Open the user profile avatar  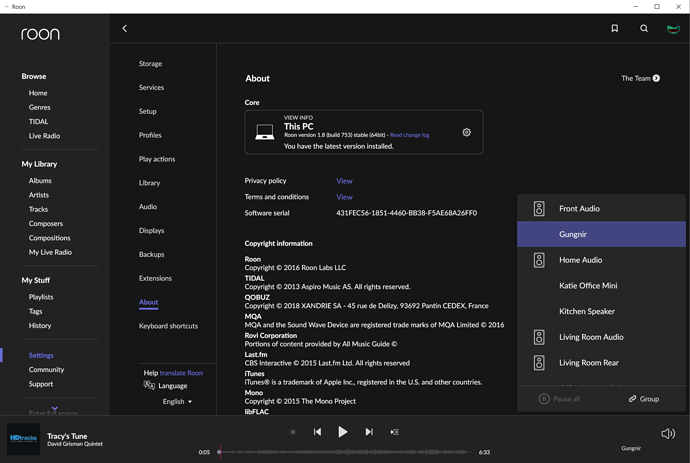(x=673, y=29)
